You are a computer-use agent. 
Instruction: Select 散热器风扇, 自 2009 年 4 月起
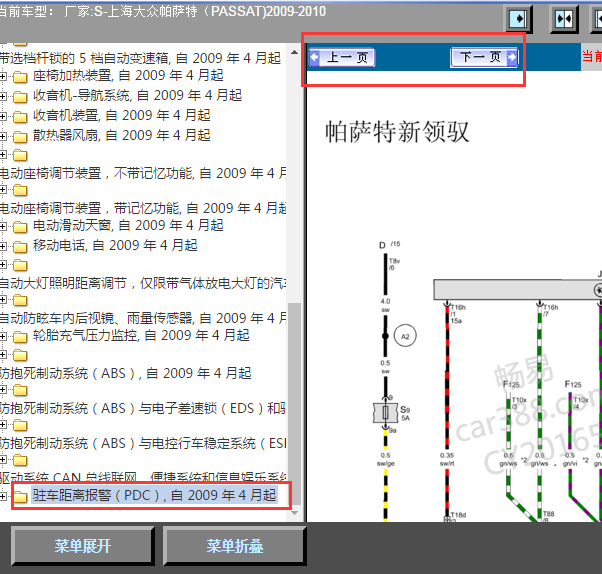pyautogui.click(x=121, y=135)
